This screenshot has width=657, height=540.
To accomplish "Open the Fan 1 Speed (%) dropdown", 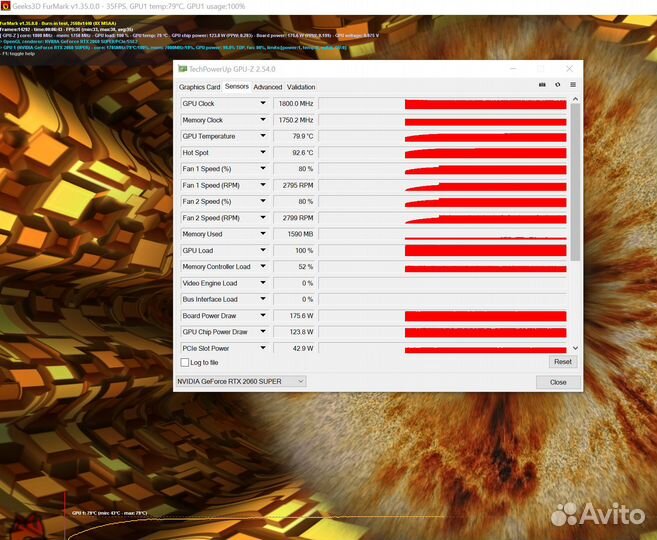I will click(x=263, y=168).
